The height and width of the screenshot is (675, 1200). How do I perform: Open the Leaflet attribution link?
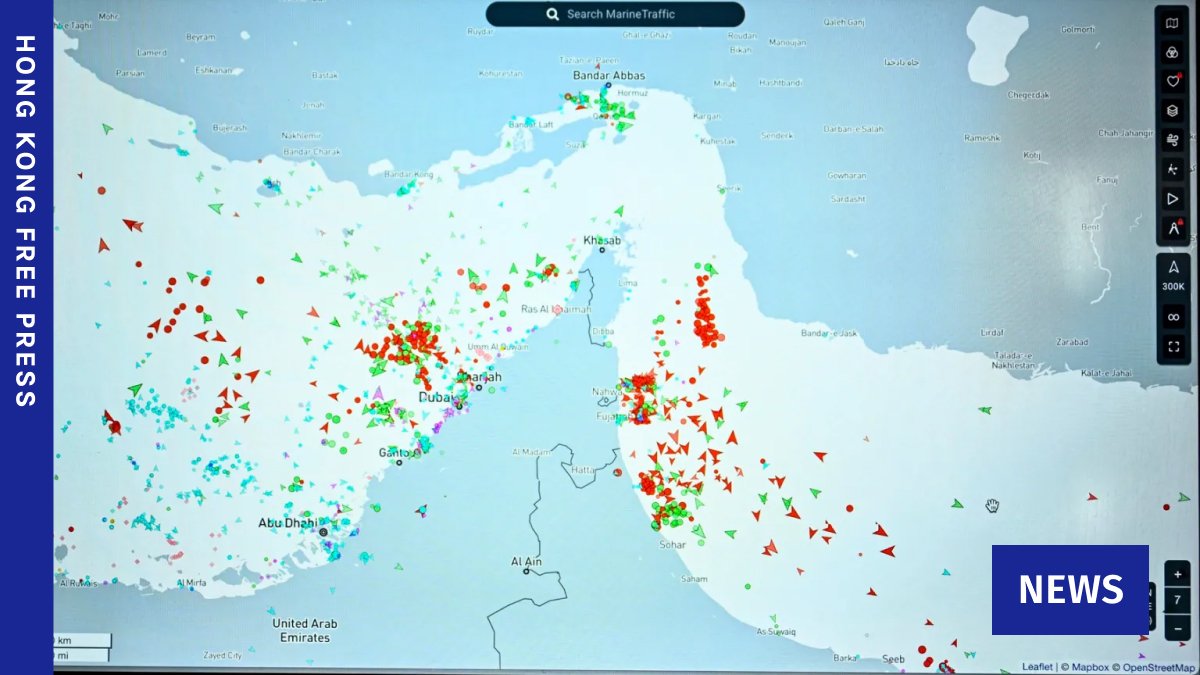point(1037,667)
